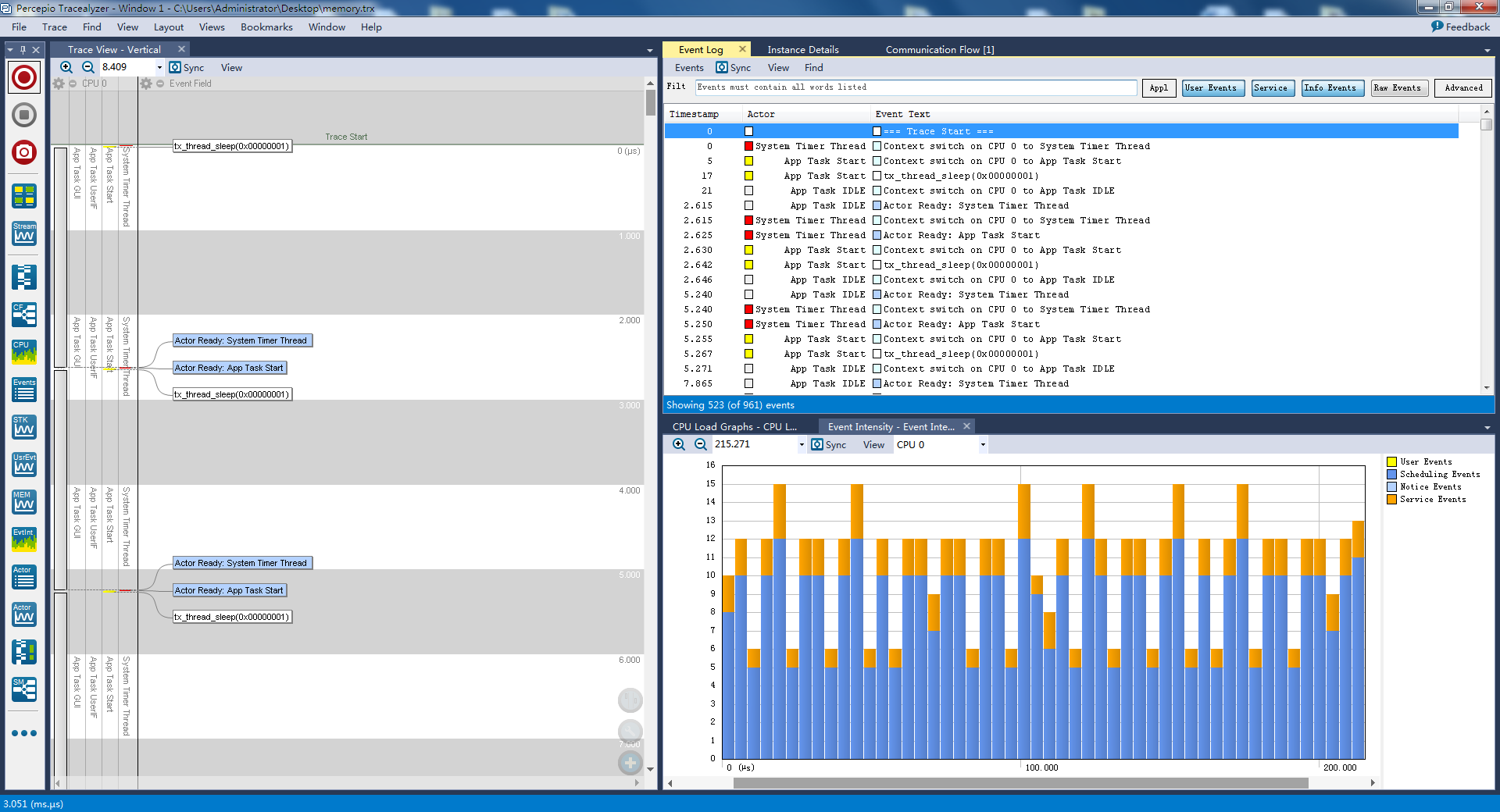Viewport: 1500px width, 812px height.
Task: Switch to the Instance Details tab
Action: click(802, 50)
